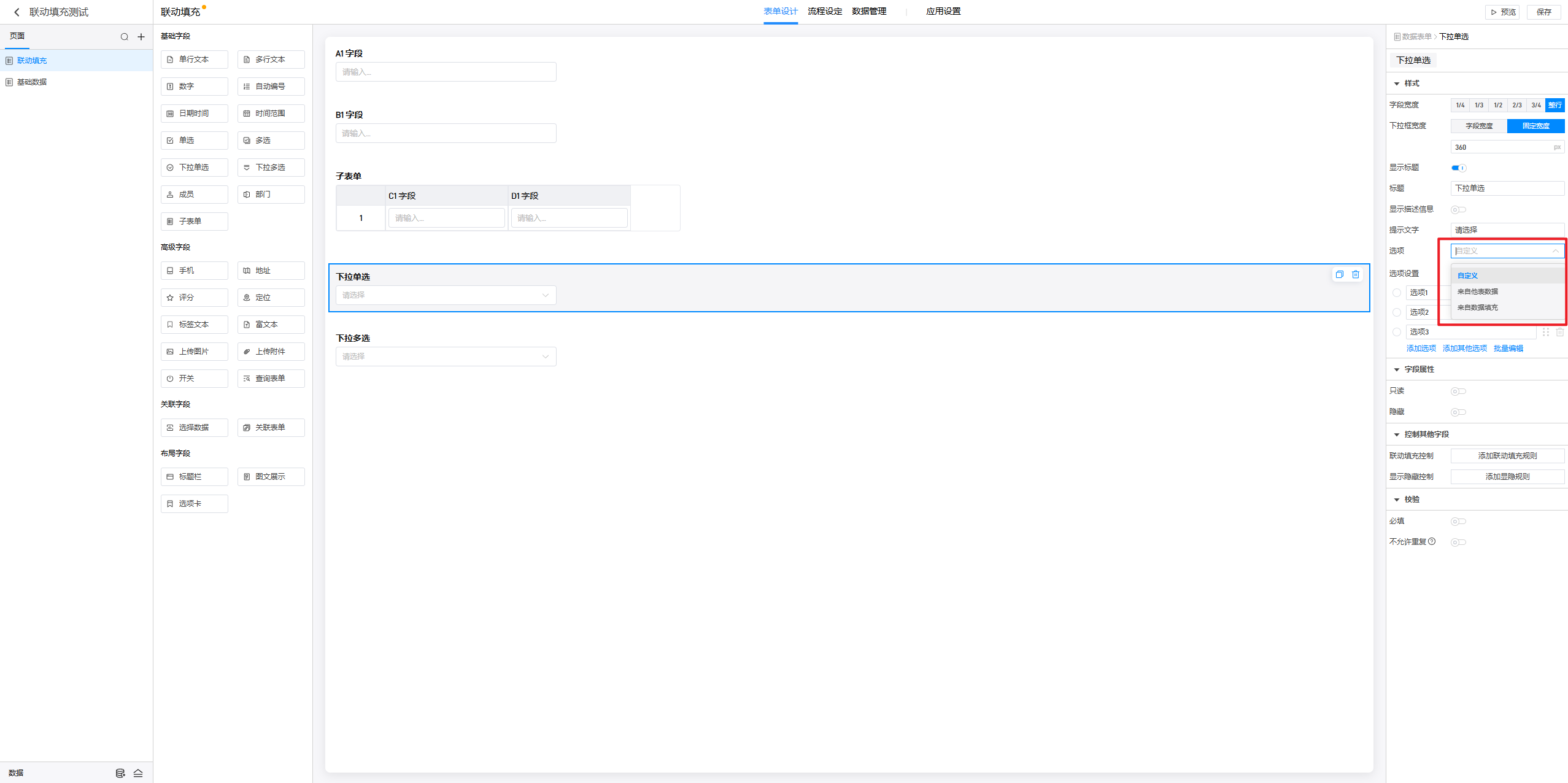Click the 保存 button
Screen dimensions: 1568x783
(x=1543, y=12)
